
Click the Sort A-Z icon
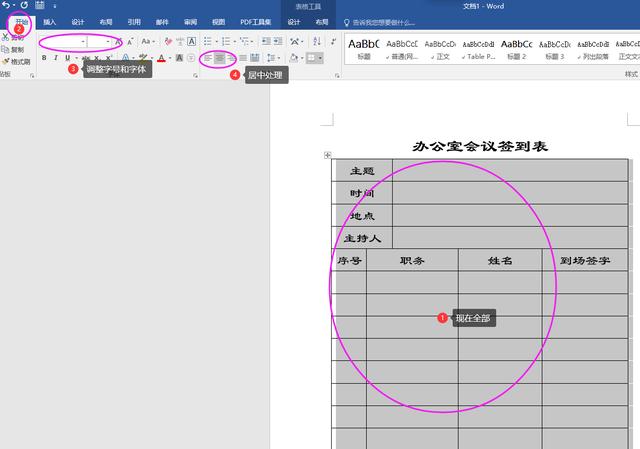pos(317,42)
